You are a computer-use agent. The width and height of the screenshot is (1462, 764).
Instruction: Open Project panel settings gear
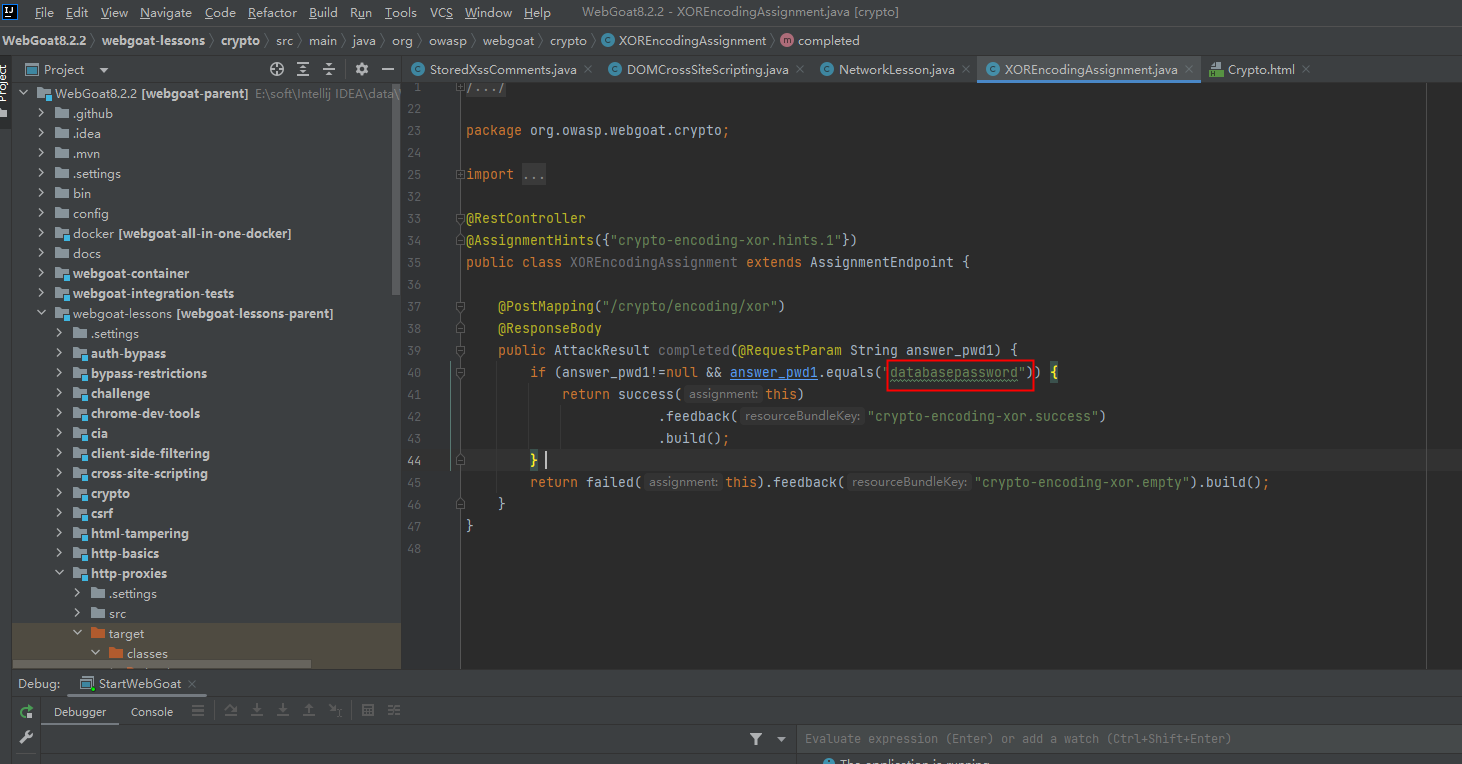coord(362,69)
